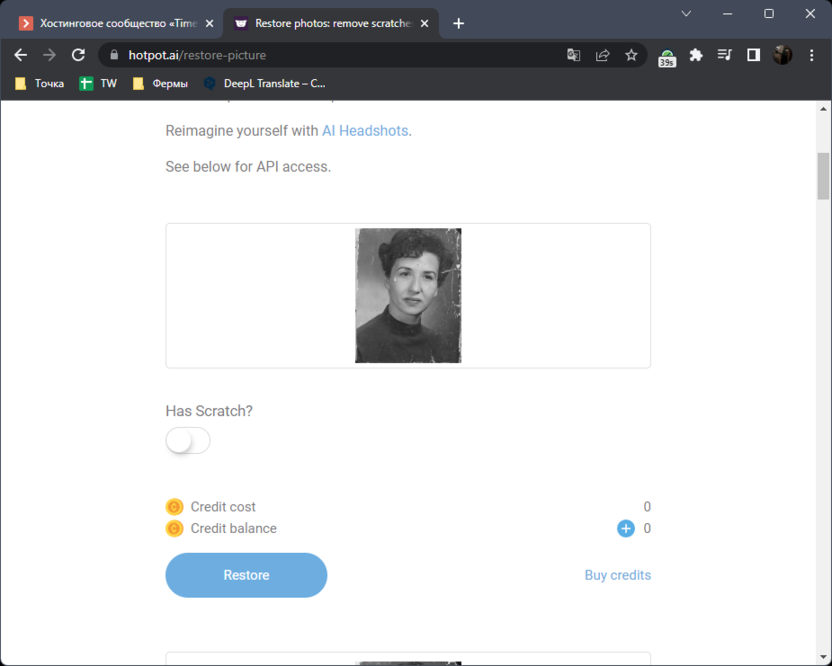The image size is (832, 666).
Task: Expand the tab search chevron in the title bar
Action: 686,14
